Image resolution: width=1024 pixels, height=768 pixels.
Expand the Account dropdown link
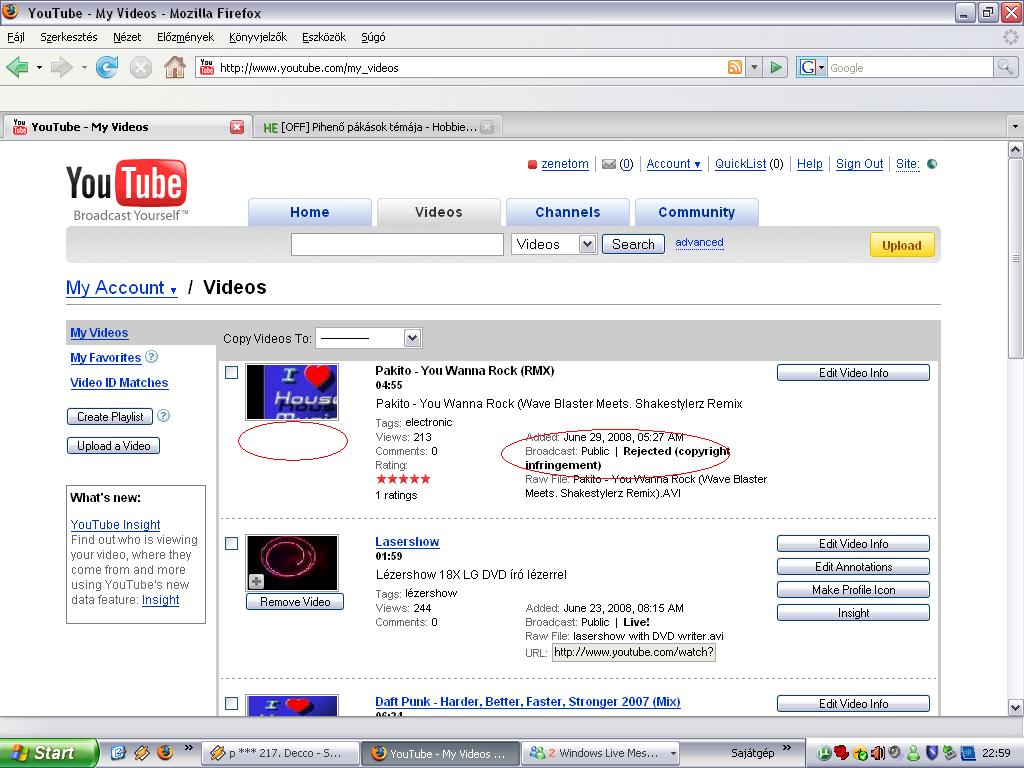point(673,164)
